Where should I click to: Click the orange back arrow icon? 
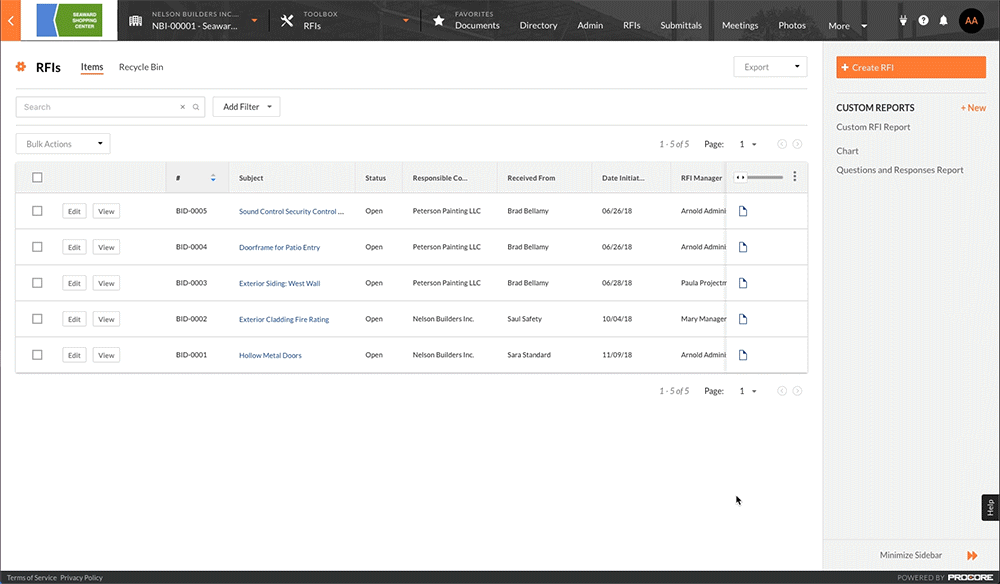pyautogui.click(x=9, y=21)
